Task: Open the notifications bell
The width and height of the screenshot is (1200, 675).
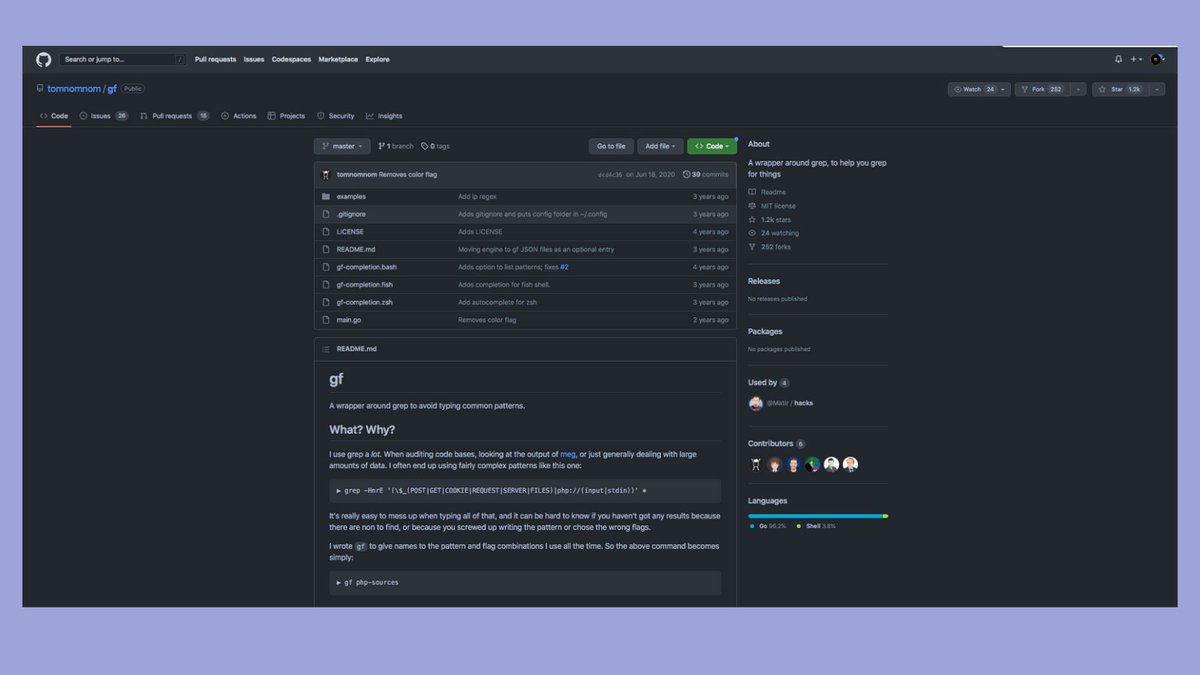Action: (1118, 59)
